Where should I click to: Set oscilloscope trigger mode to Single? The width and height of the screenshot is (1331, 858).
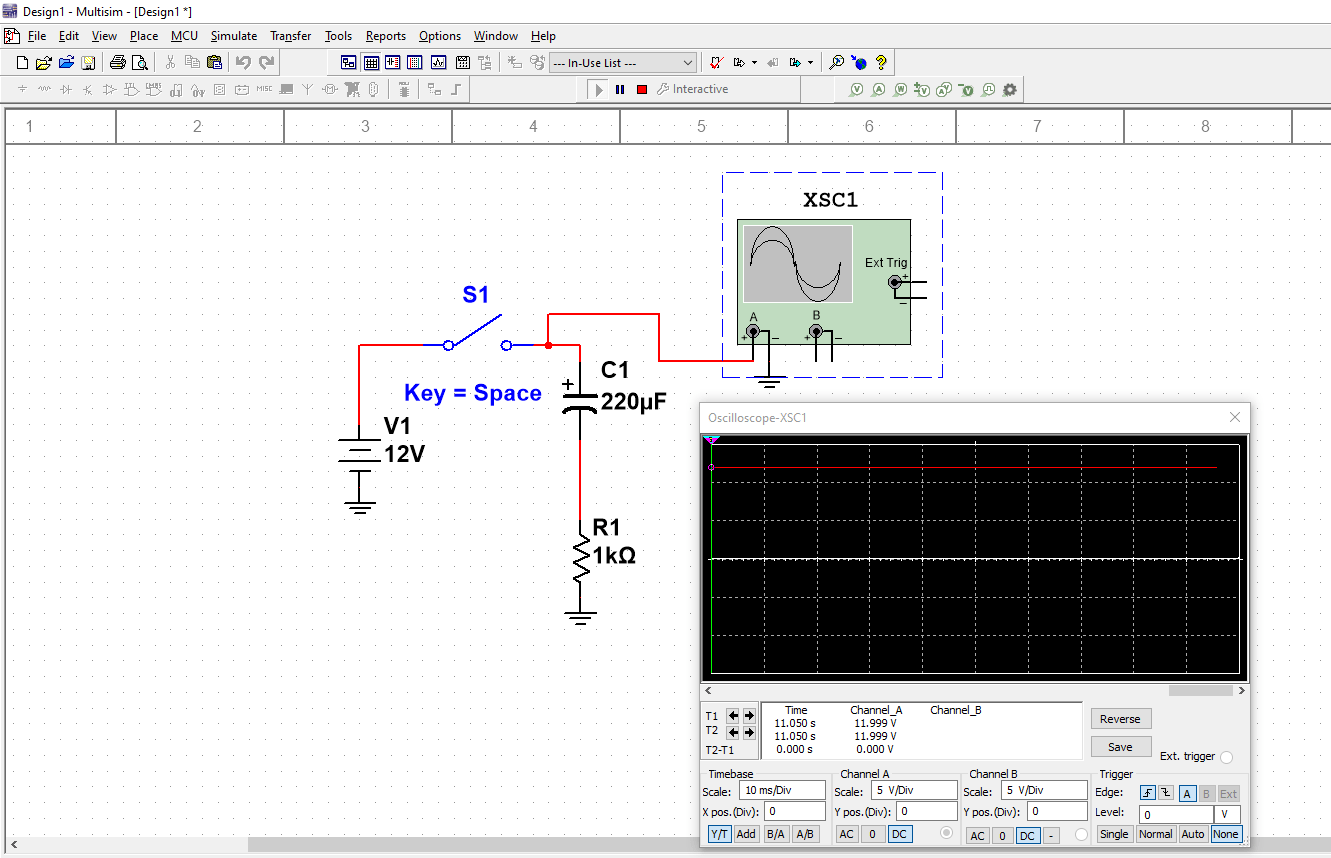click(1114, 834)
